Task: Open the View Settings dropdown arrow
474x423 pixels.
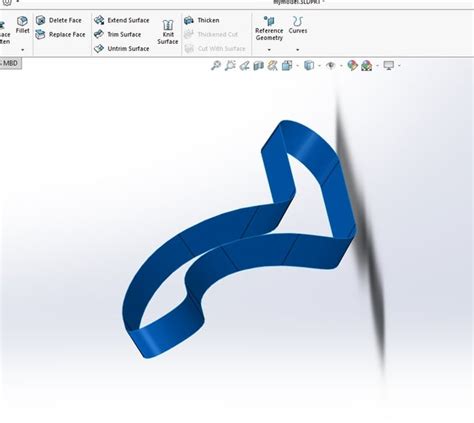Action: tap(399, 66)
